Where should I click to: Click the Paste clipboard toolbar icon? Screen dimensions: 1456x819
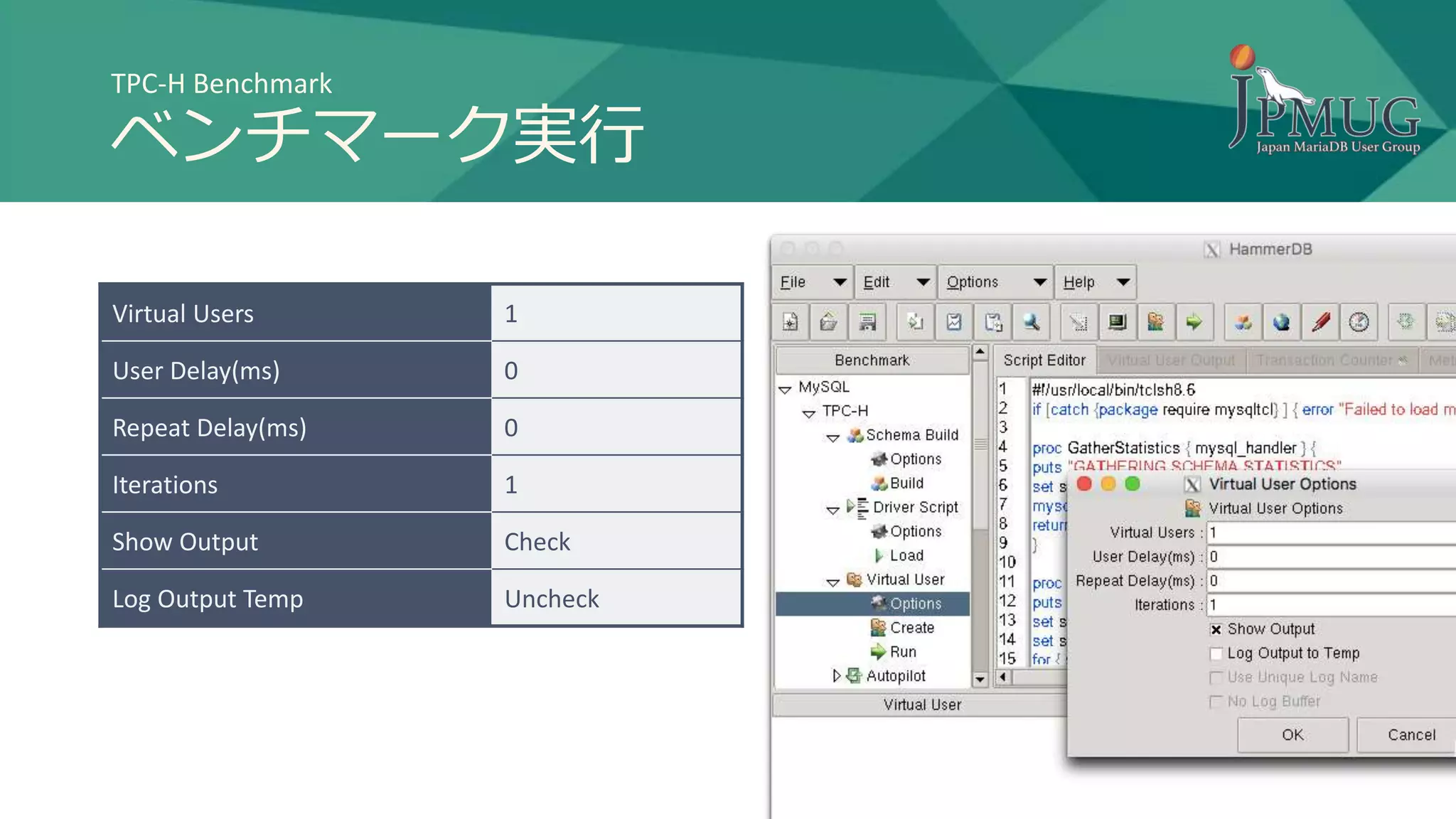click(993, 322)
